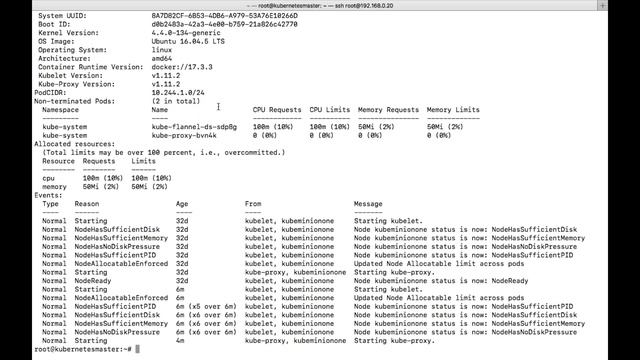This screenshot has width=640, height=360.
Task: Click the 'Container Runtime Version:' label
Action: click(x=91, y=67)
